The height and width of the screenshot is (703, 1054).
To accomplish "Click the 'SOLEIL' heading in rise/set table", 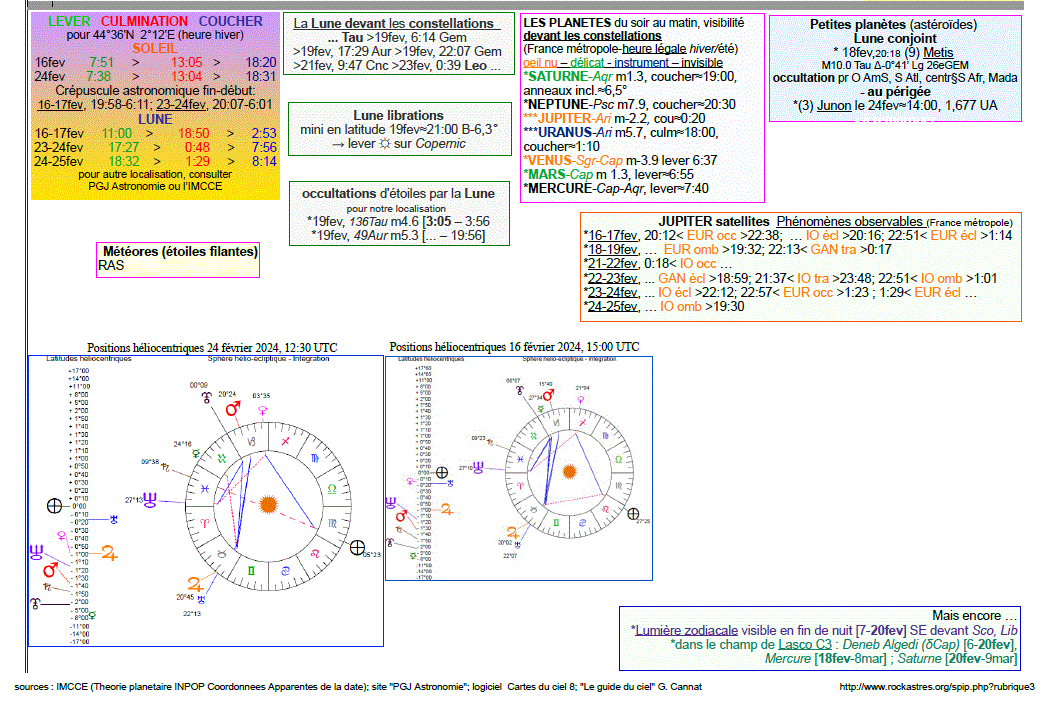I will [x=155, y=48].
